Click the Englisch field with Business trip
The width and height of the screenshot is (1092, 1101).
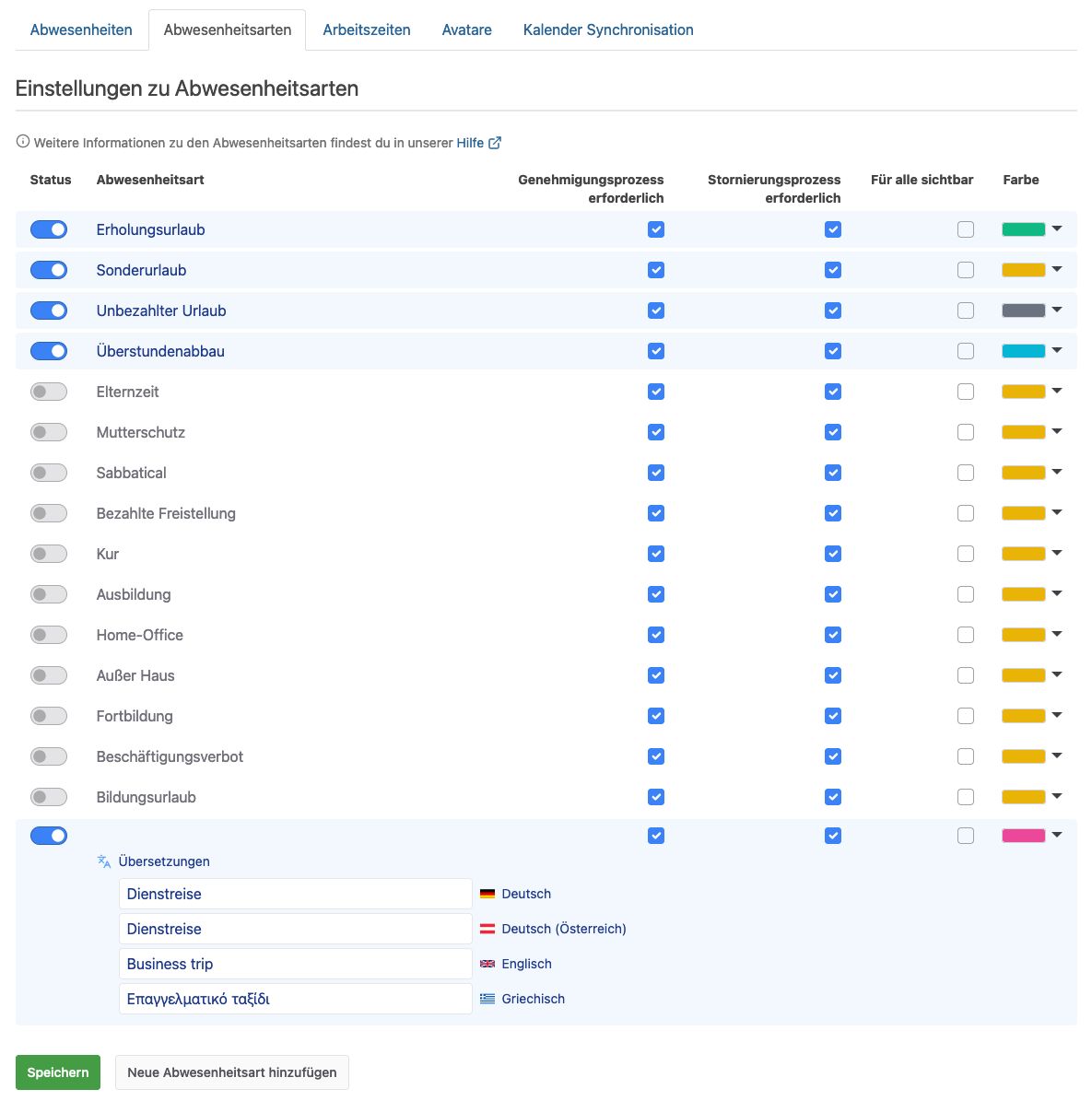click(296, 964)
